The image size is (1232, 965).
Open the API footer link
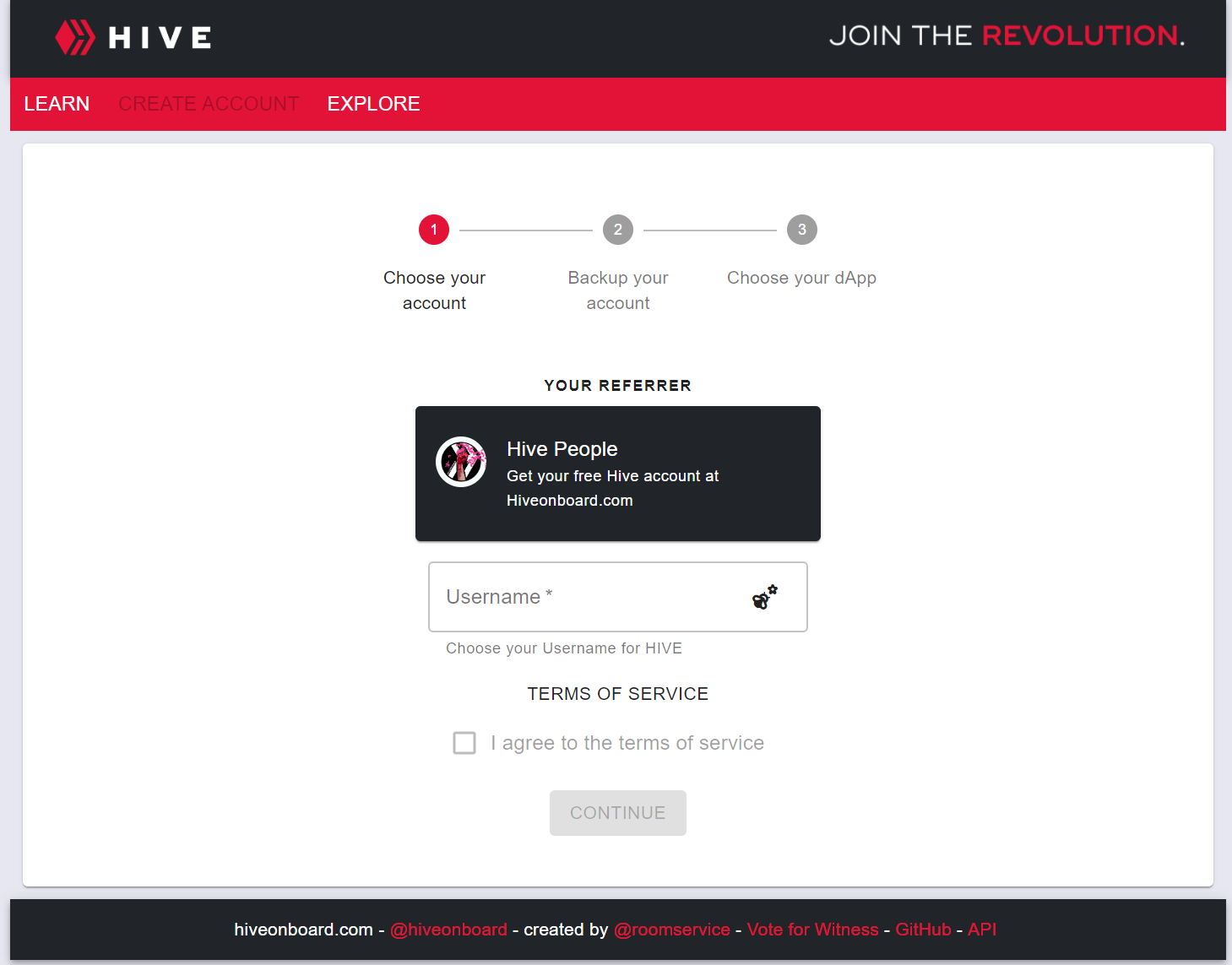(x=982, y=930)
